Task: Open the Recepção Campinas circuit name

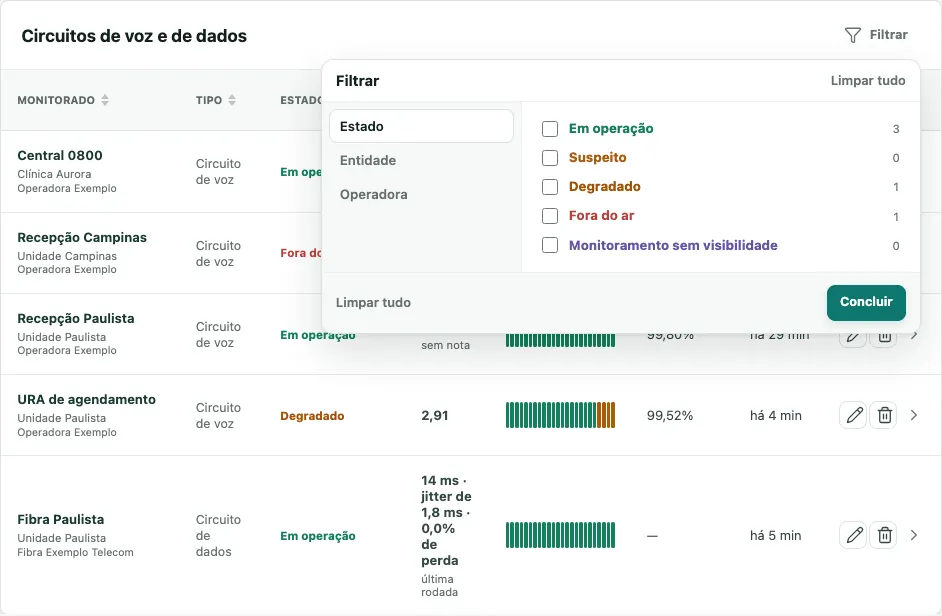Action: 82,237
